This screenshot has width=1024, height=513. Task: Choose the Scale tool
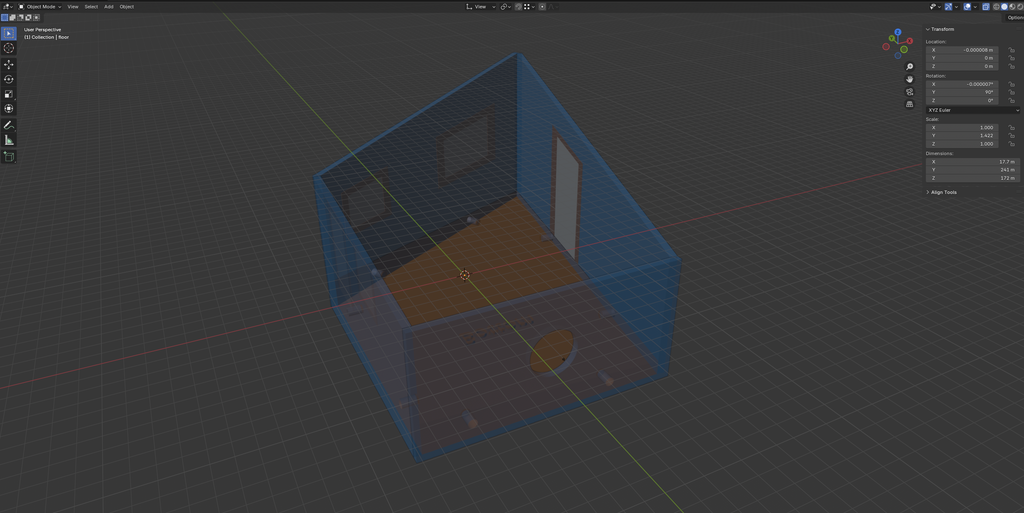tap(8, 94)
